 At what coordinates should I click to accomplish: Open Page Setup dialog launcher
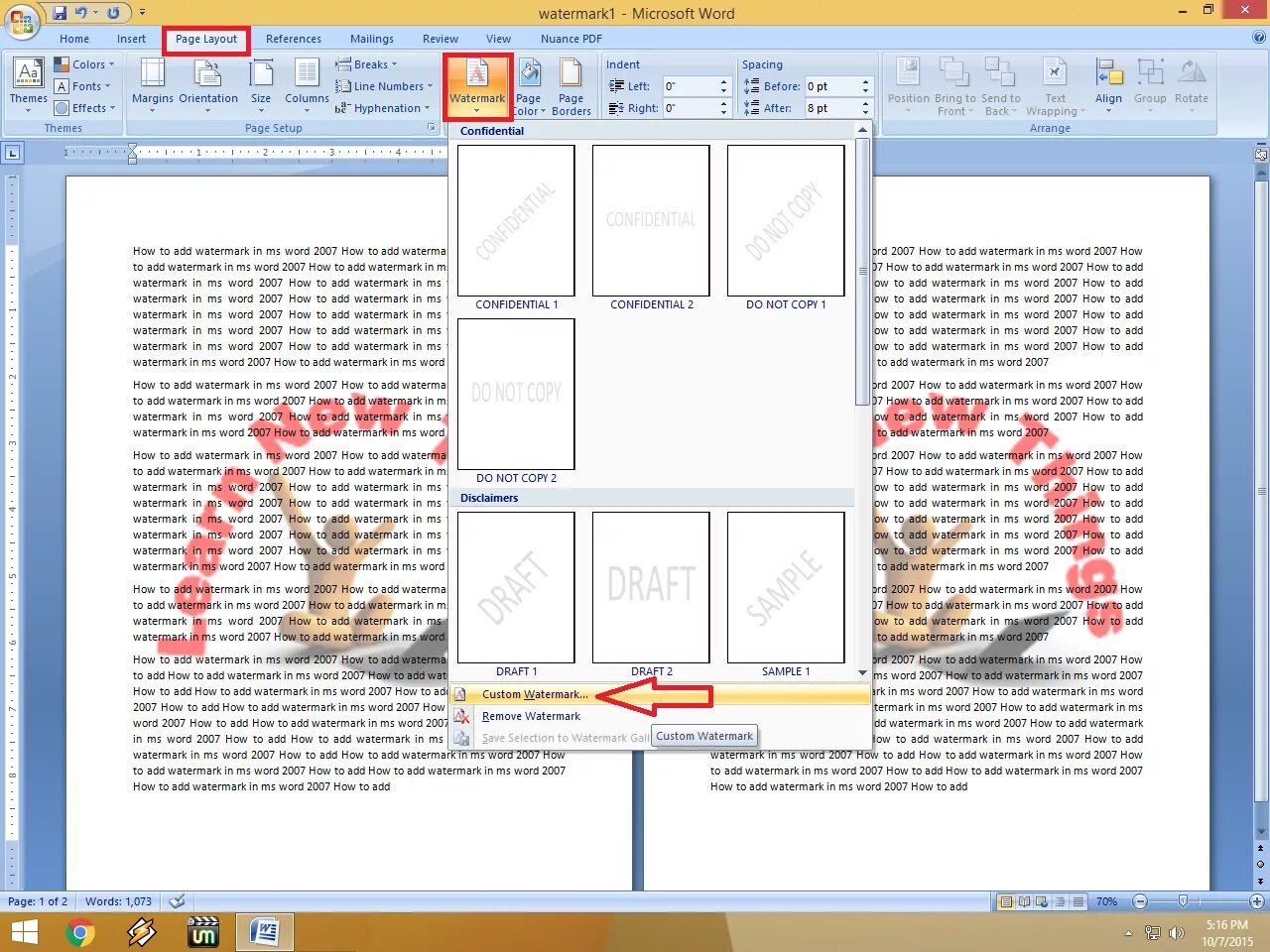432,128
